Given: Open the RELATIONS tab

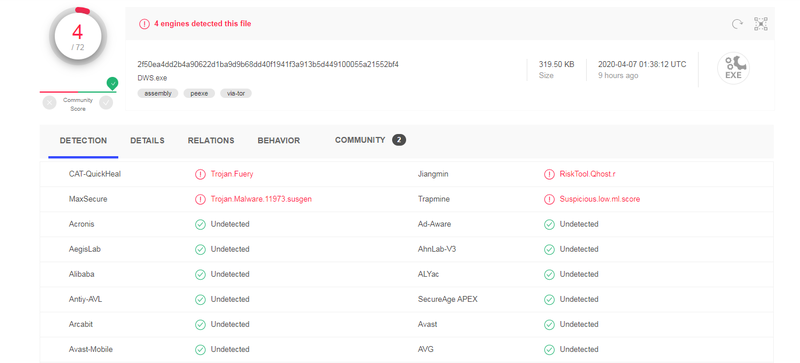Looking at the screenshot, I should [x=211, y=140].
